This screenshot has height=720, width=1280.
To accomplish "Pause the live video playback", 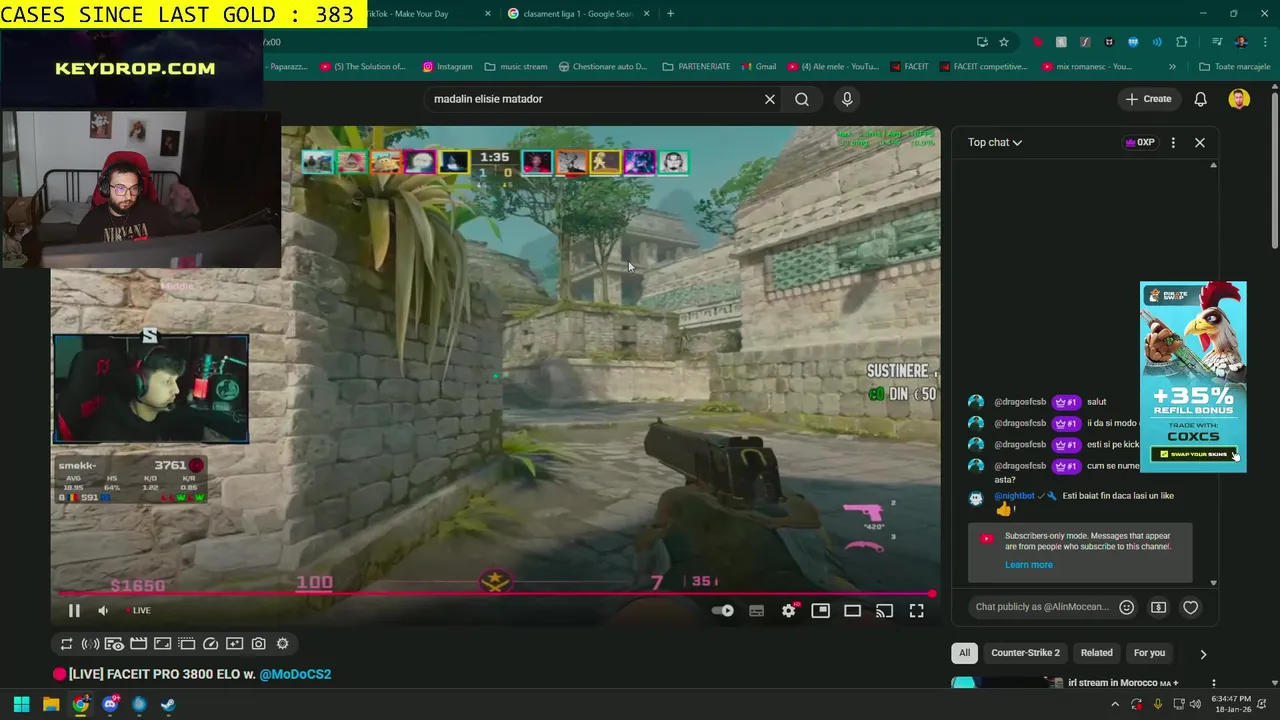I will coord(74,611).
